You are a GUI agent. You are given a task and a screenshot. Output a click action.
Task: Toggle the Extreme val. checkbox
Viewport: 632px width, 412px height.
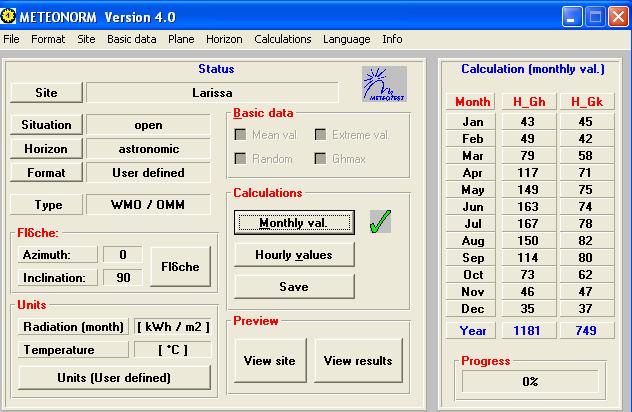[x=320, y=135]
